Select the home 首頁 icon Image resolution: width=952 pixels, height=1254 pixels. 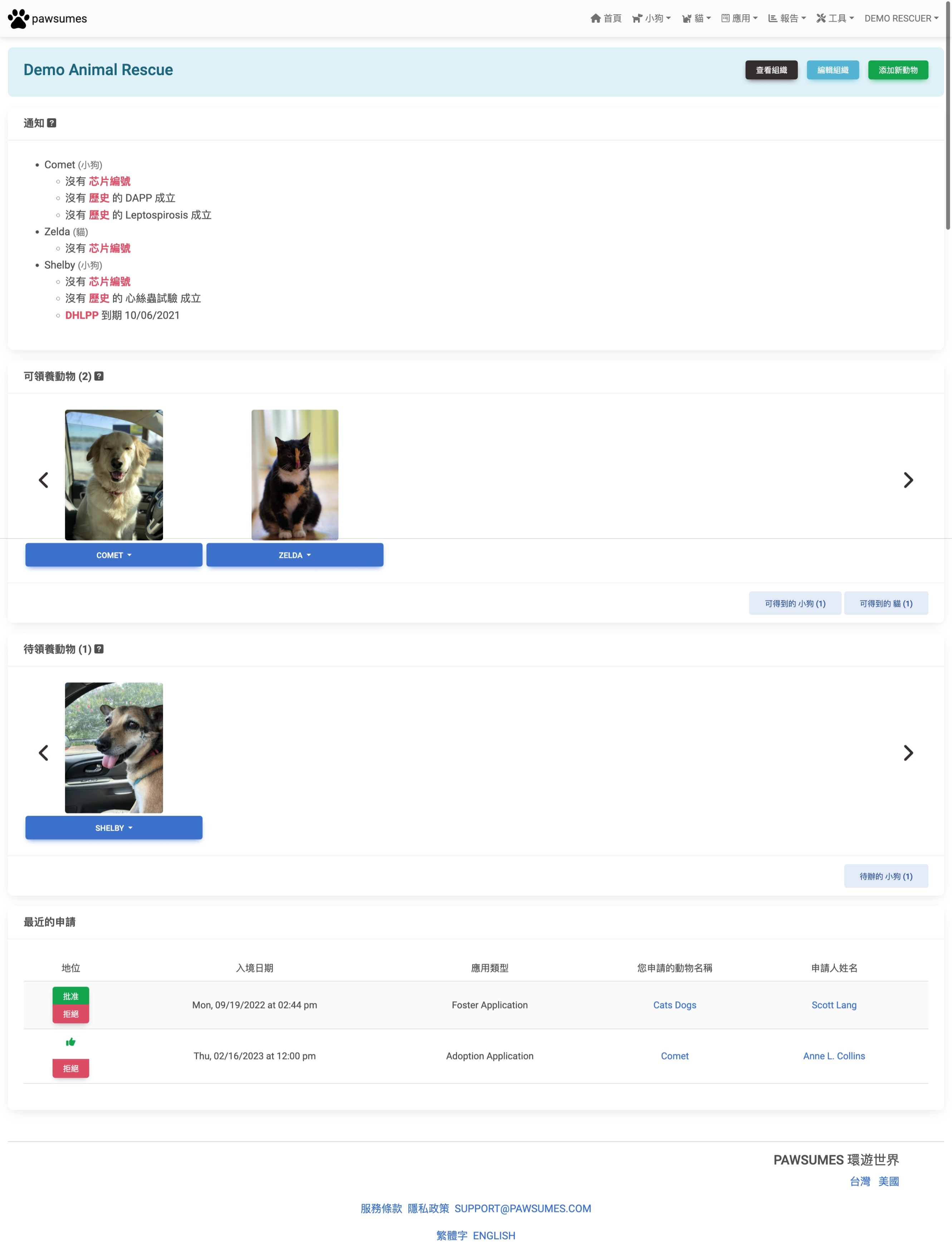[x=596, y=18]
